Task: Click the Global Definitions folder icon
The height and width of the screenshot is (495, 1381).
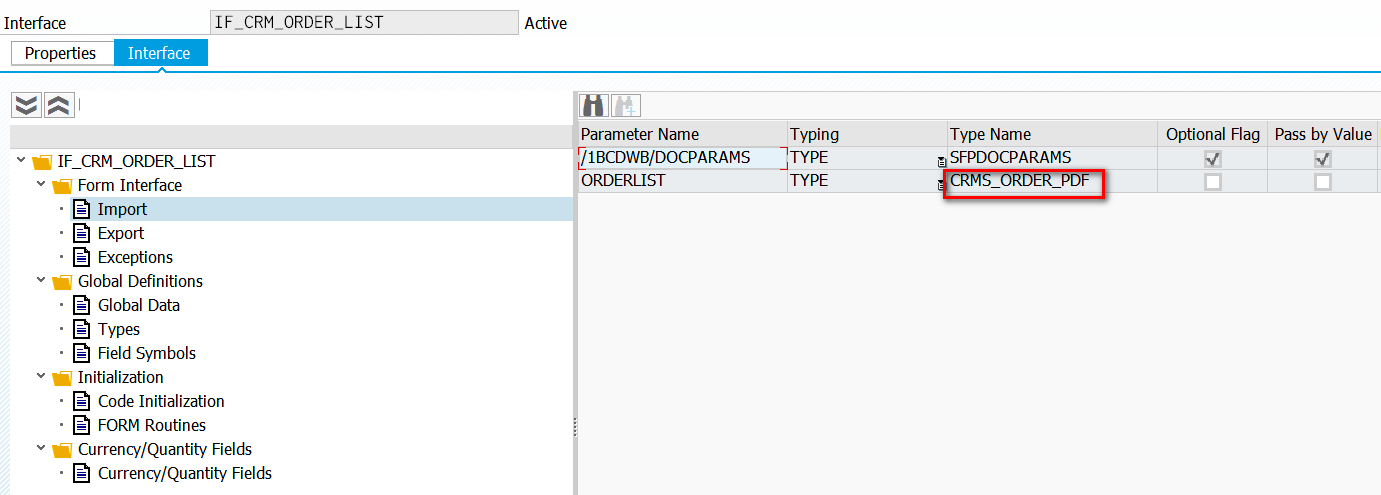Action: pos(61,281)
